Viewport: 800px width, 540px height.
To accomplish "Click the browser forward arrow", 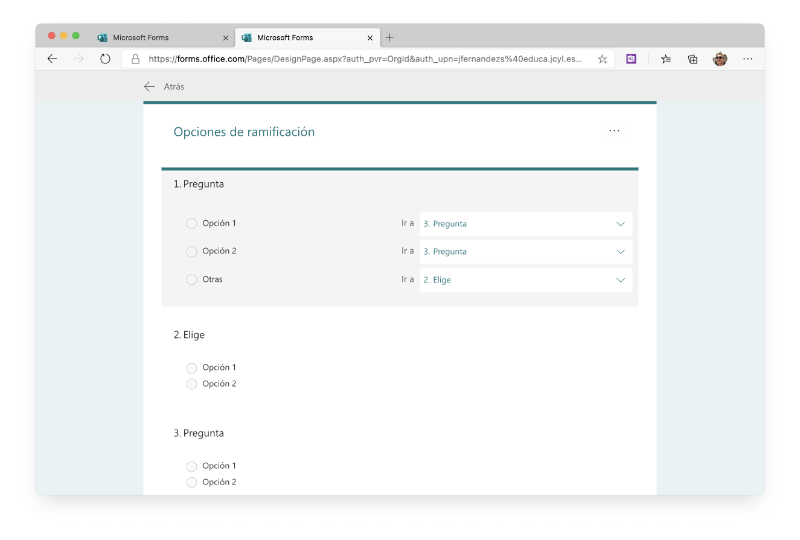I will pyautogui.click(x=79, y=59).
